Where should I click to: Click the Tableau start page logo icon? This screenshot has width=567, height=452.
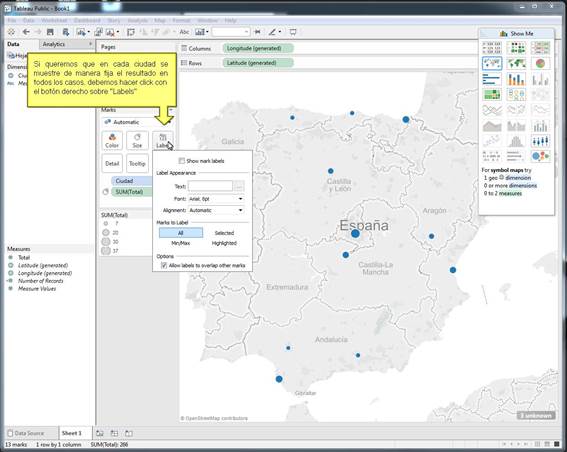click(x=11, y=32)
